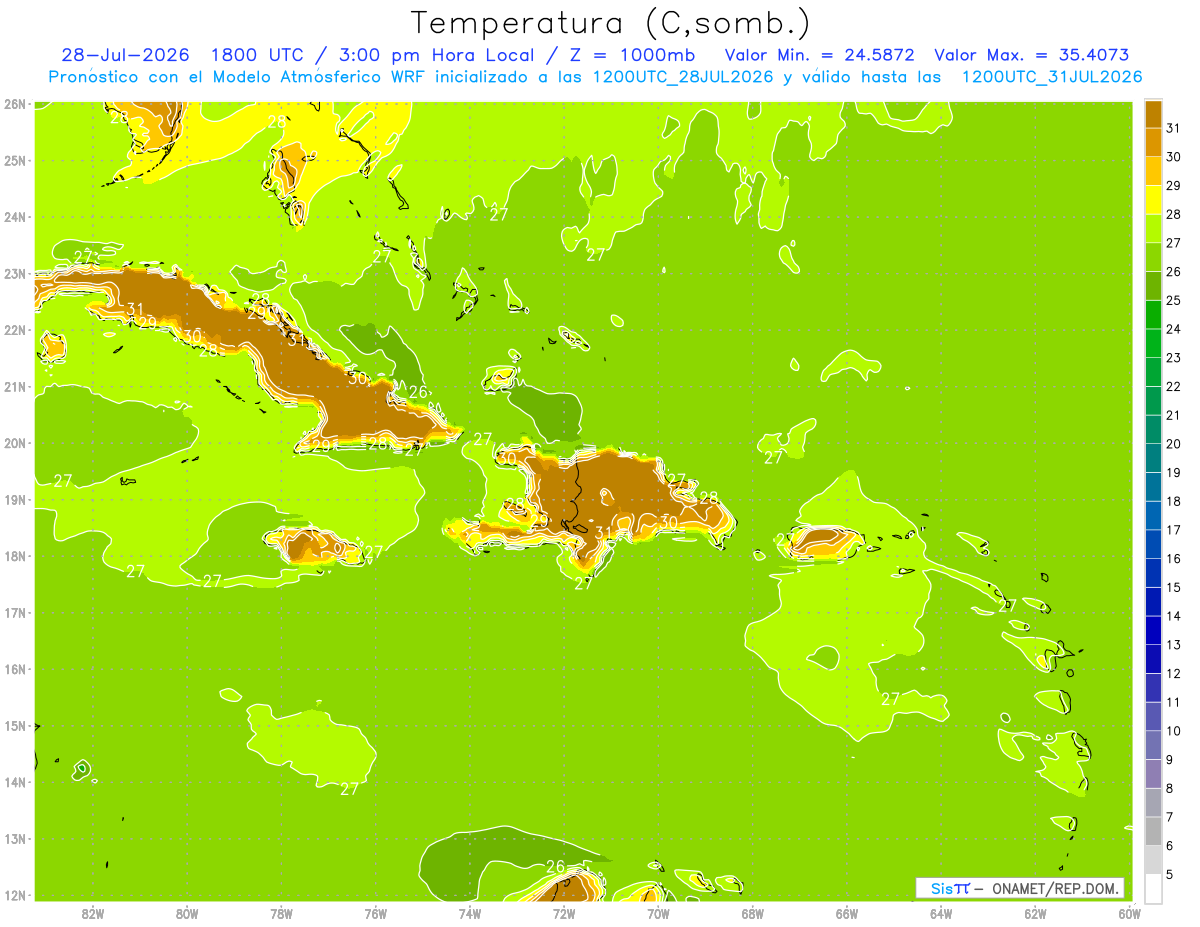This screenshot has height=927, width=1200.
Task: Click the dark brown swatch above color scale 31
Action: click(x=1154, y=114)
